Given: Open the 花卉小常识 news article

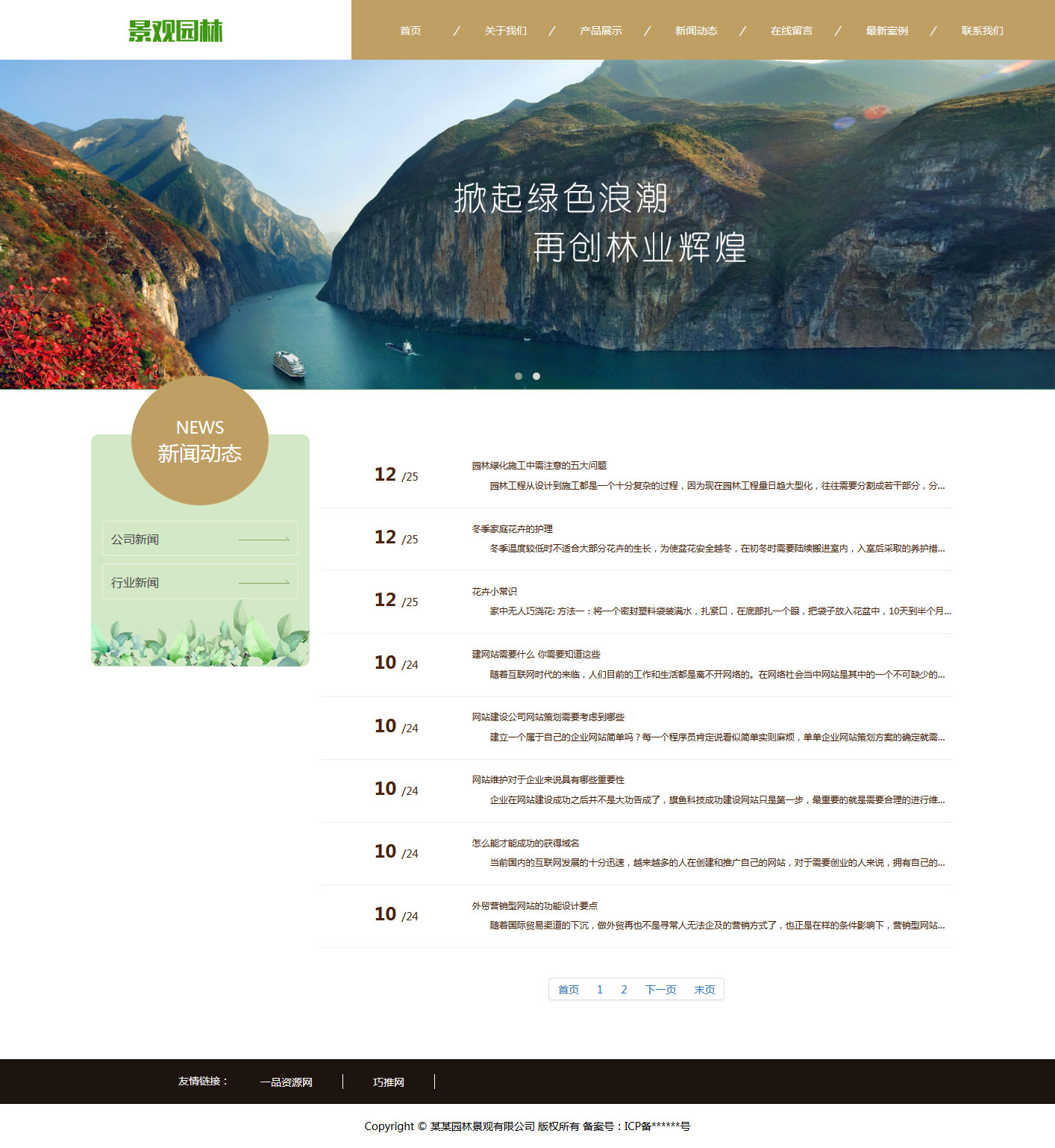Looking at the screenshot, I should (494, 592).
